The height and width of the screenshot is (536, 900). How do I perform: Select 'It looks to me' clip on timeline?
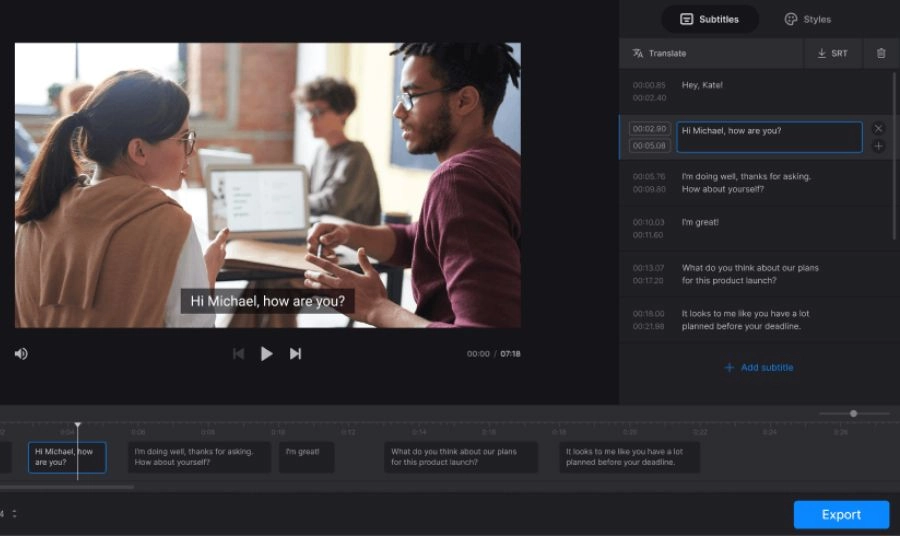630,457
